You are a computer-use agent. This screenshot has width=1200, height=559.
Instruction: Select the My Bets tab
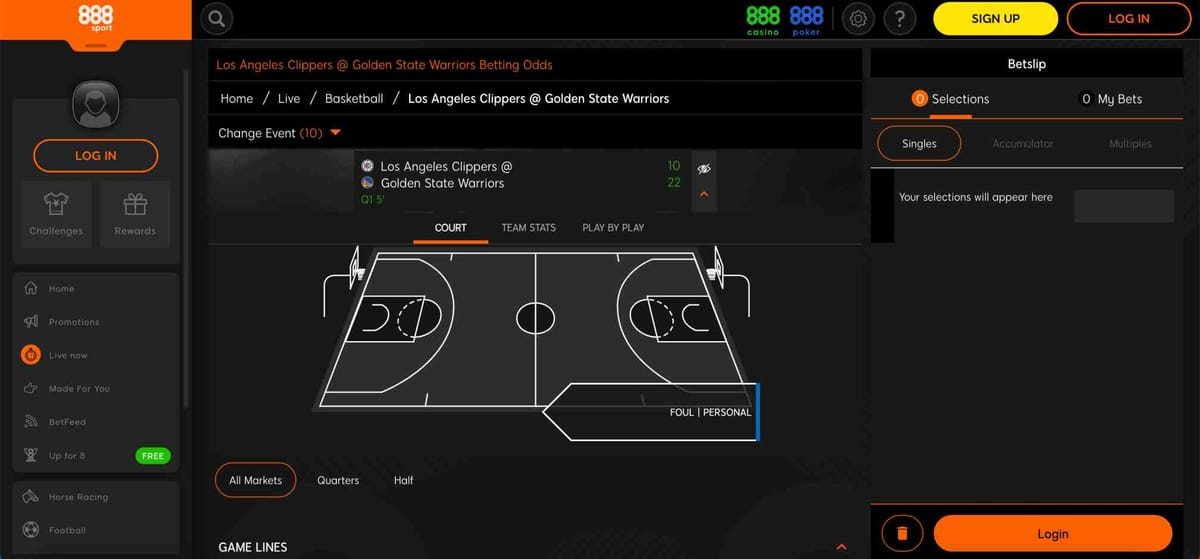click(x=1111, y=99)
